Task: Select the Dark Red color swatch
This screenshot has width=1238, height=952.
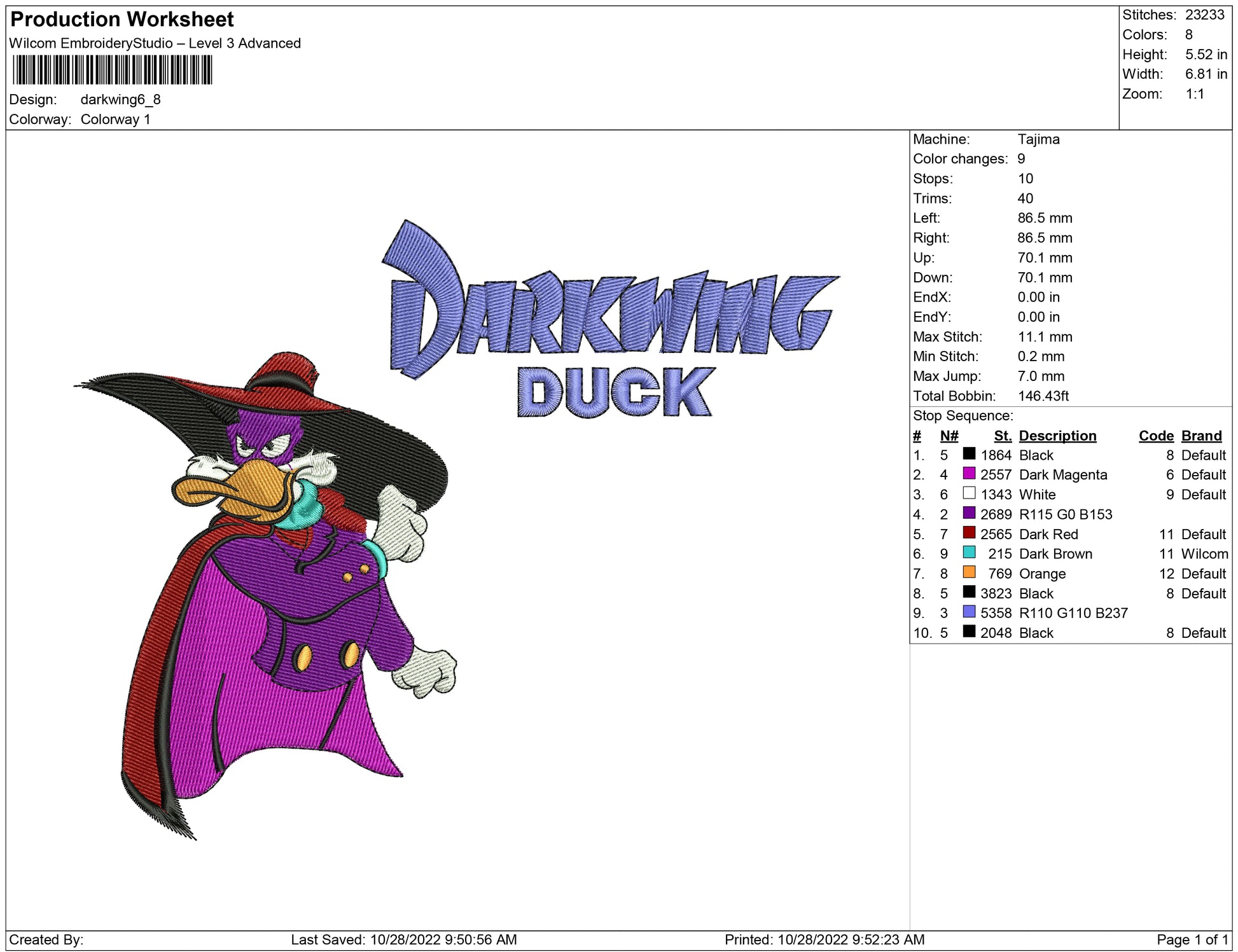Action: pos(969,532)
